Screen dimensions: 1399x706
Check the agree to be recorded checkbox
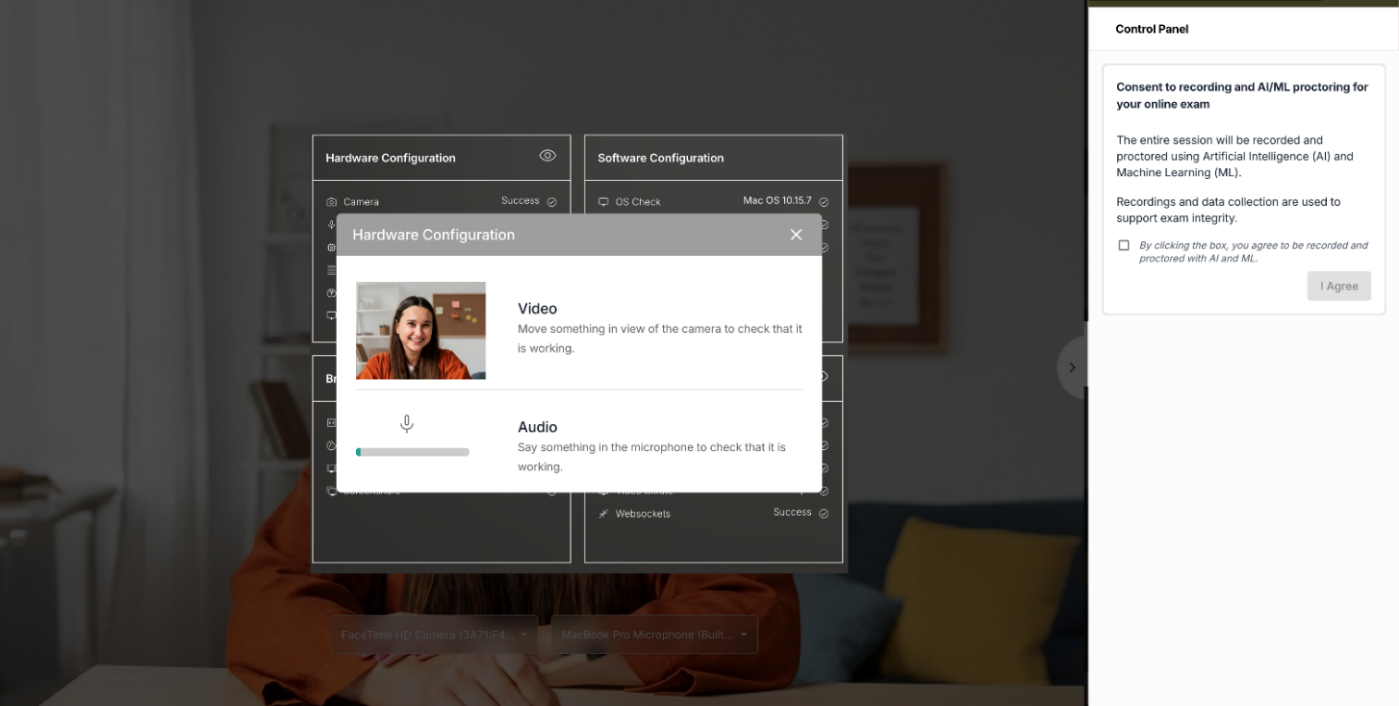pos(1123,245)
